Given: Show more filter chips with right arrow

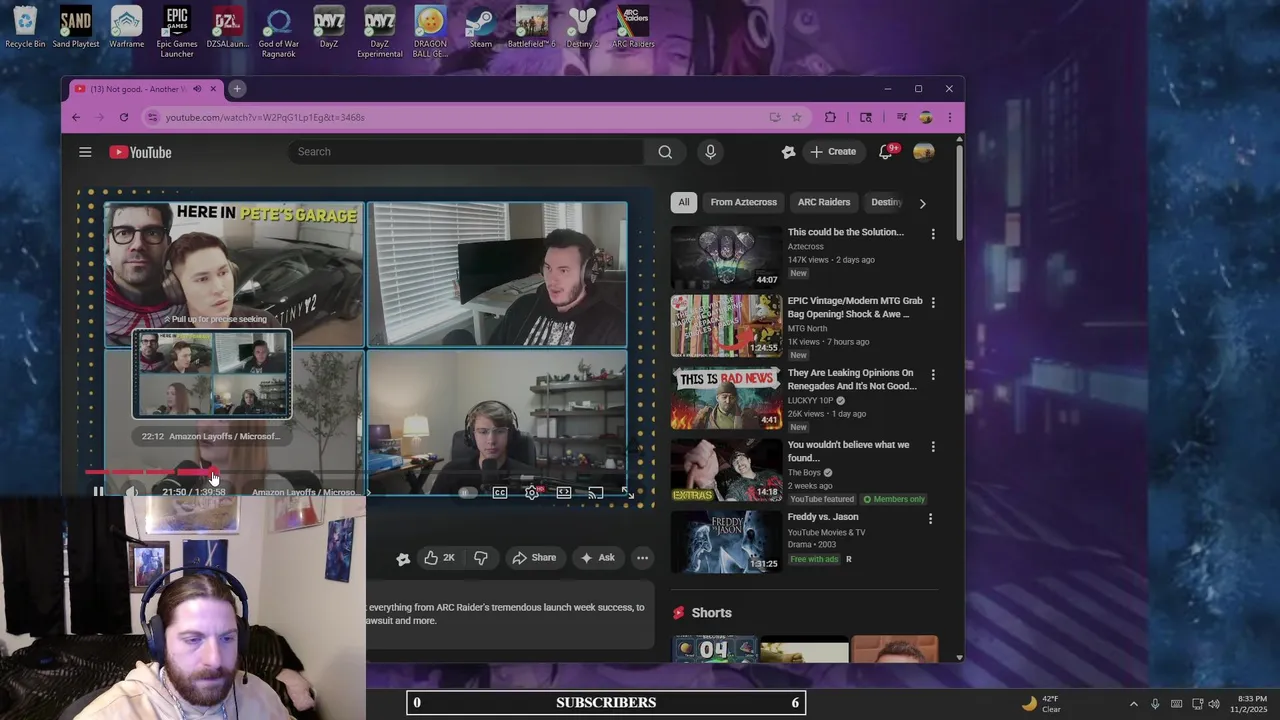Looking at the screenshot, I should [922, 203].
